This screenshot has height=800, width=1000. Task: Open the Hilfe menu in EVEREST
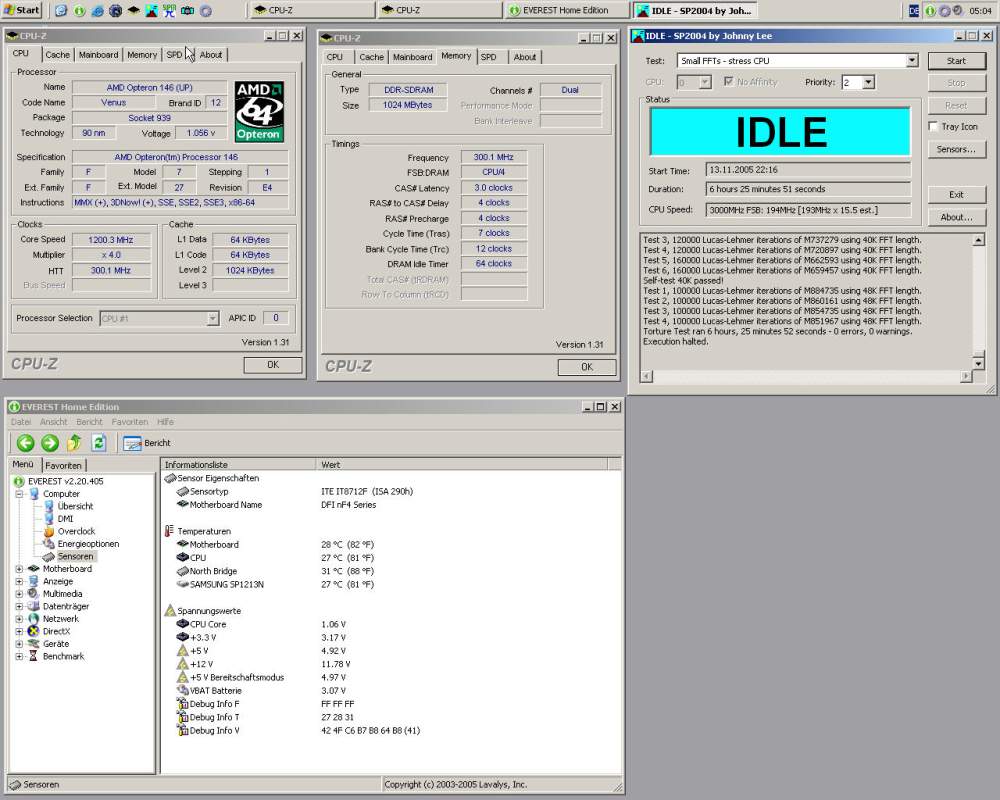[165, 422]
